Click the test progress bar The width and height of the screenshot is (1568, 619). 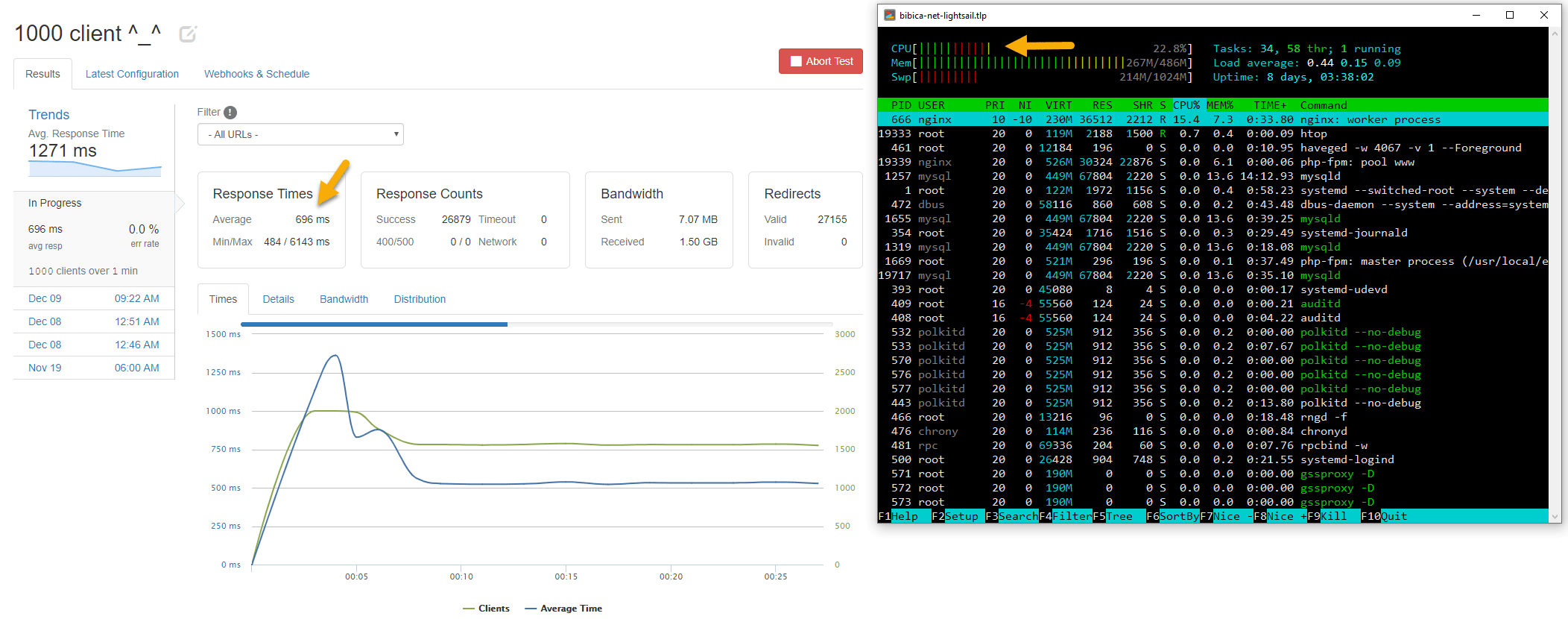point(537,324)
